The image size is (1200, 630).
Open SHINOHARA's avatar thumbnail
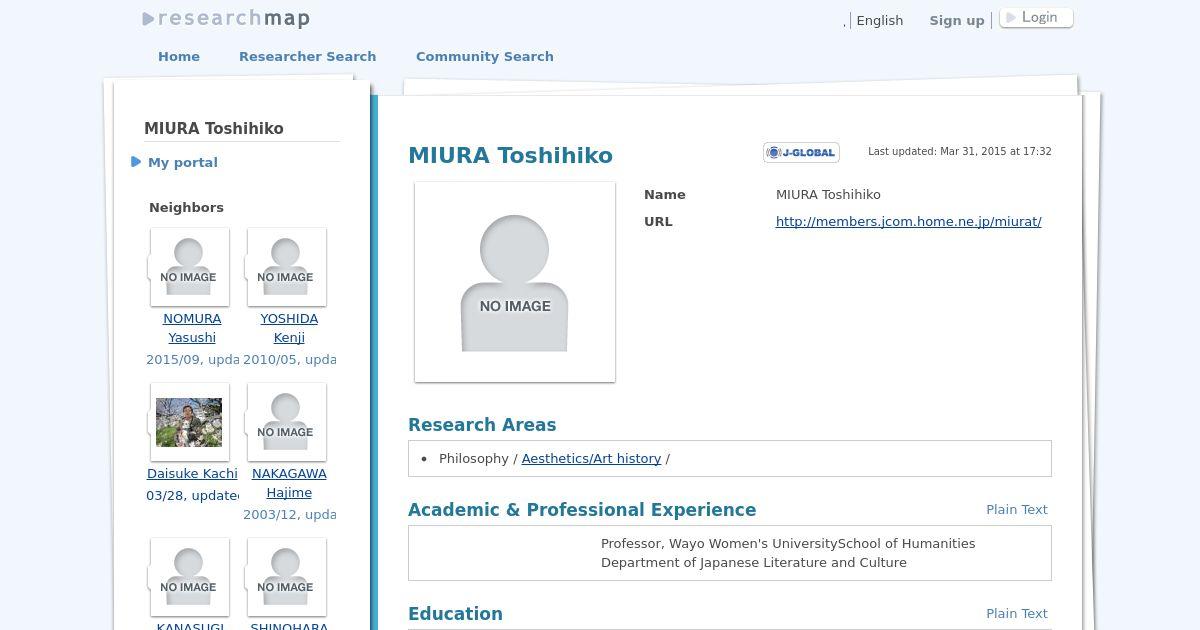point(287,577)
